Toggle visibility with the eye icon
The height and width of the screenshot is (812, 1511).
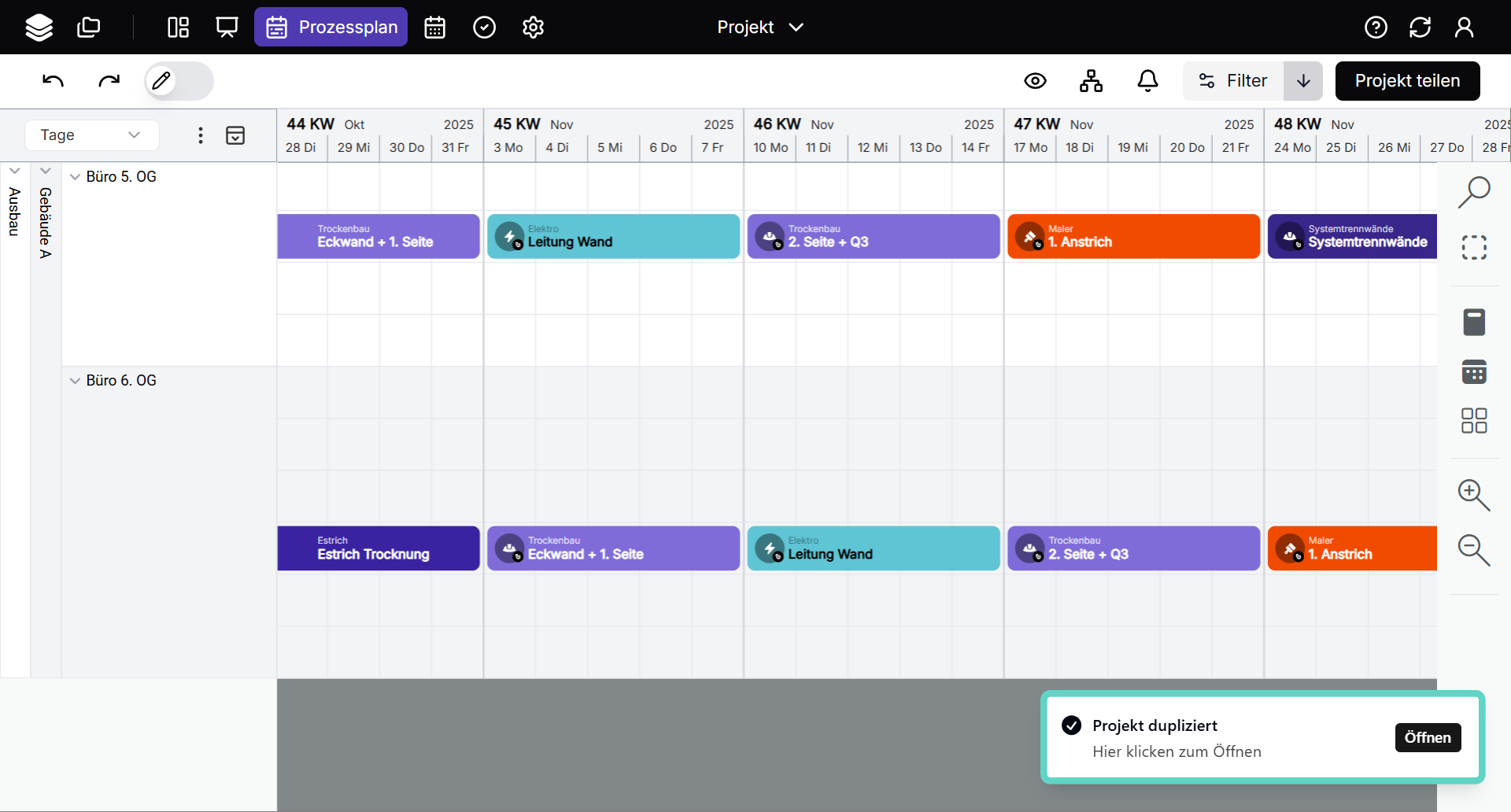click(x=1035, y=81)
